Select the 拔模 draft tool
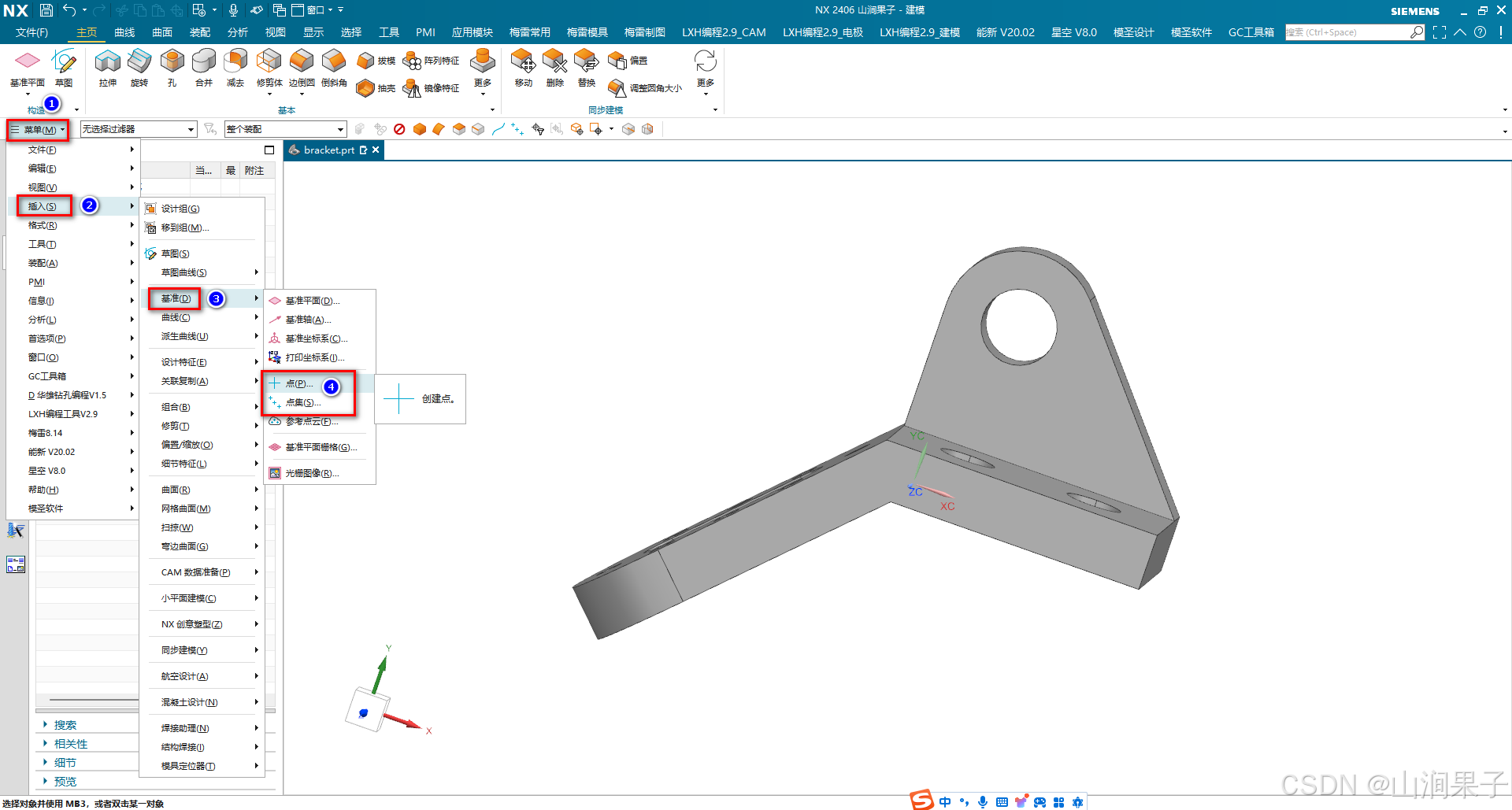The height and width of the screenshot is (810, 1512). [376, 61]
